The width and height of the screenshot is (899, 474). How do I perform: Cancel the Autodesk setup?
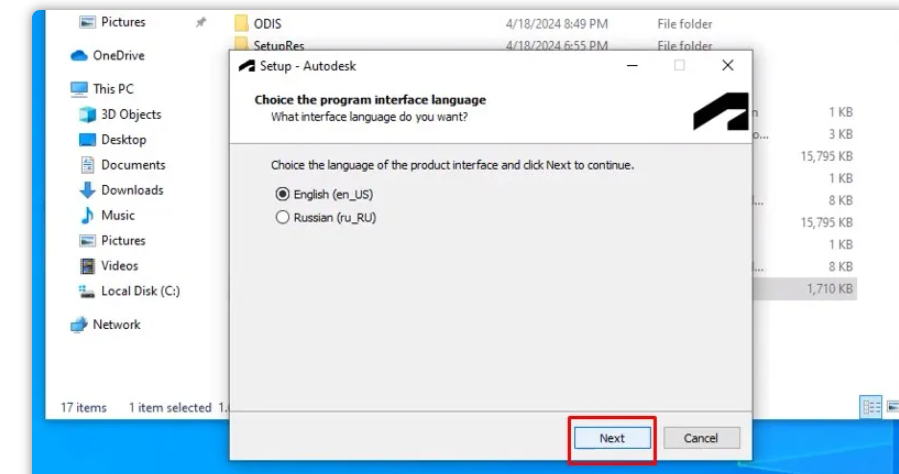[700, 438]
